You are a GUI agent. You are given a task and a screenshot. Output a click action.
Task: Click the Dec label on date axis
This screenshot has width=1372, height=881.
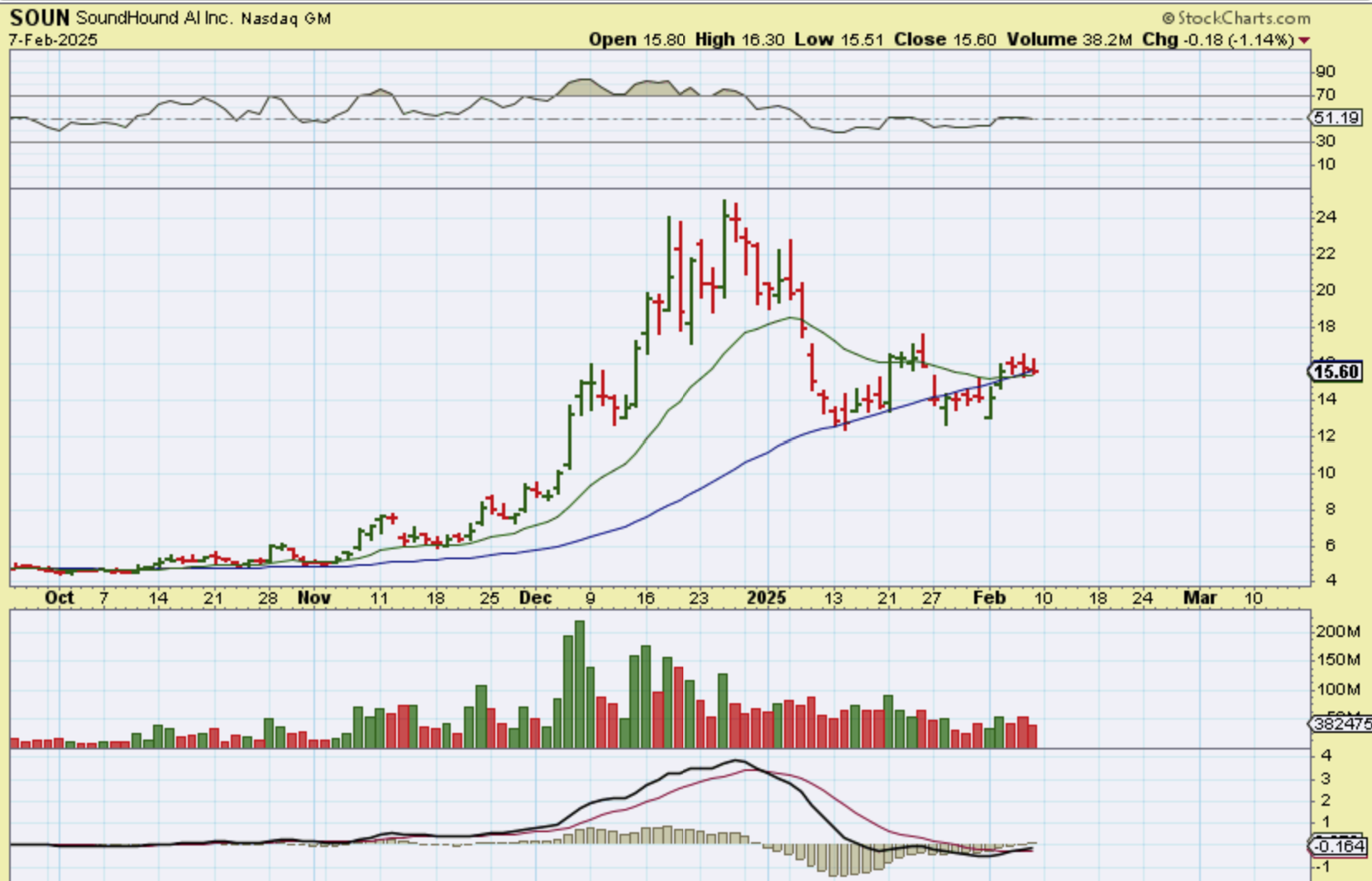pyautogui.click(x=536, y=597)
